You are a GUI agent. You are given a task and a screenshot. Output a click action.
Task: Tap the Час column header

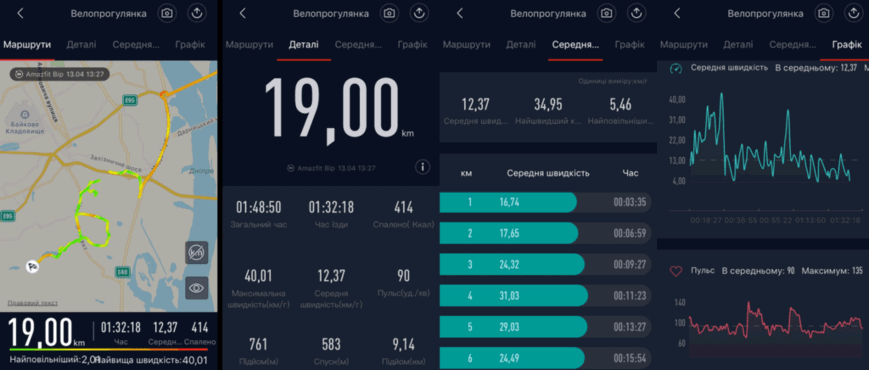(630, 173)
